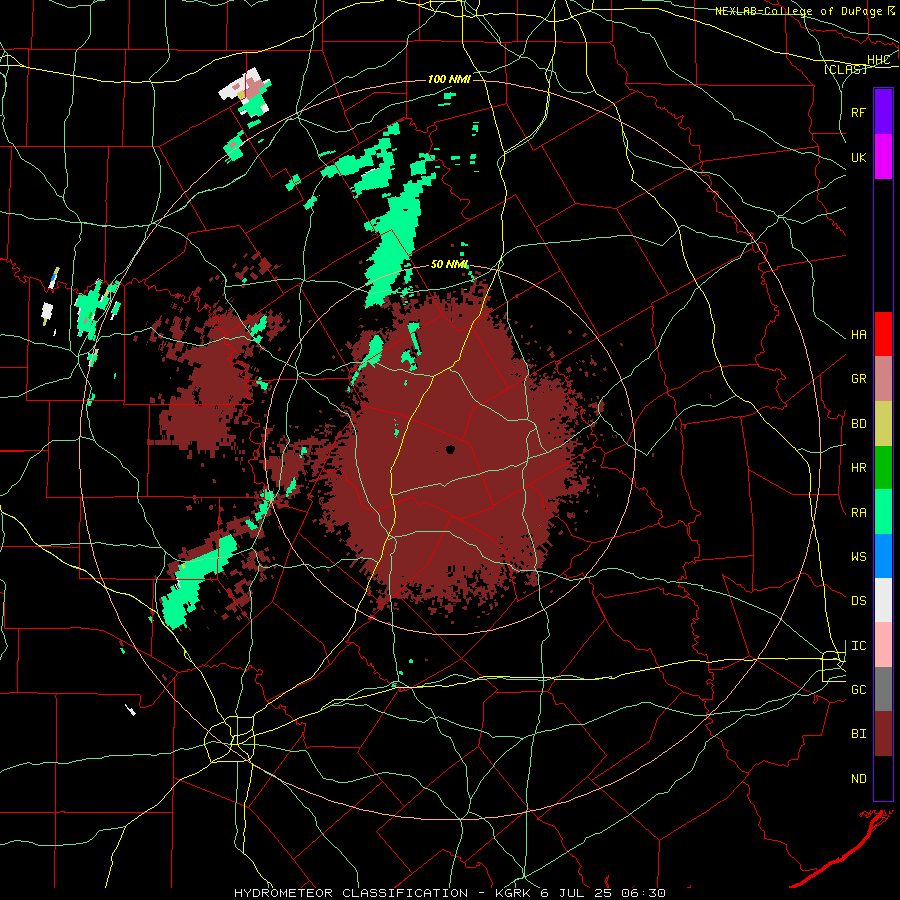The image size is (900, 900).
Task: Click the WS legend label
Action: click(858, 556)
